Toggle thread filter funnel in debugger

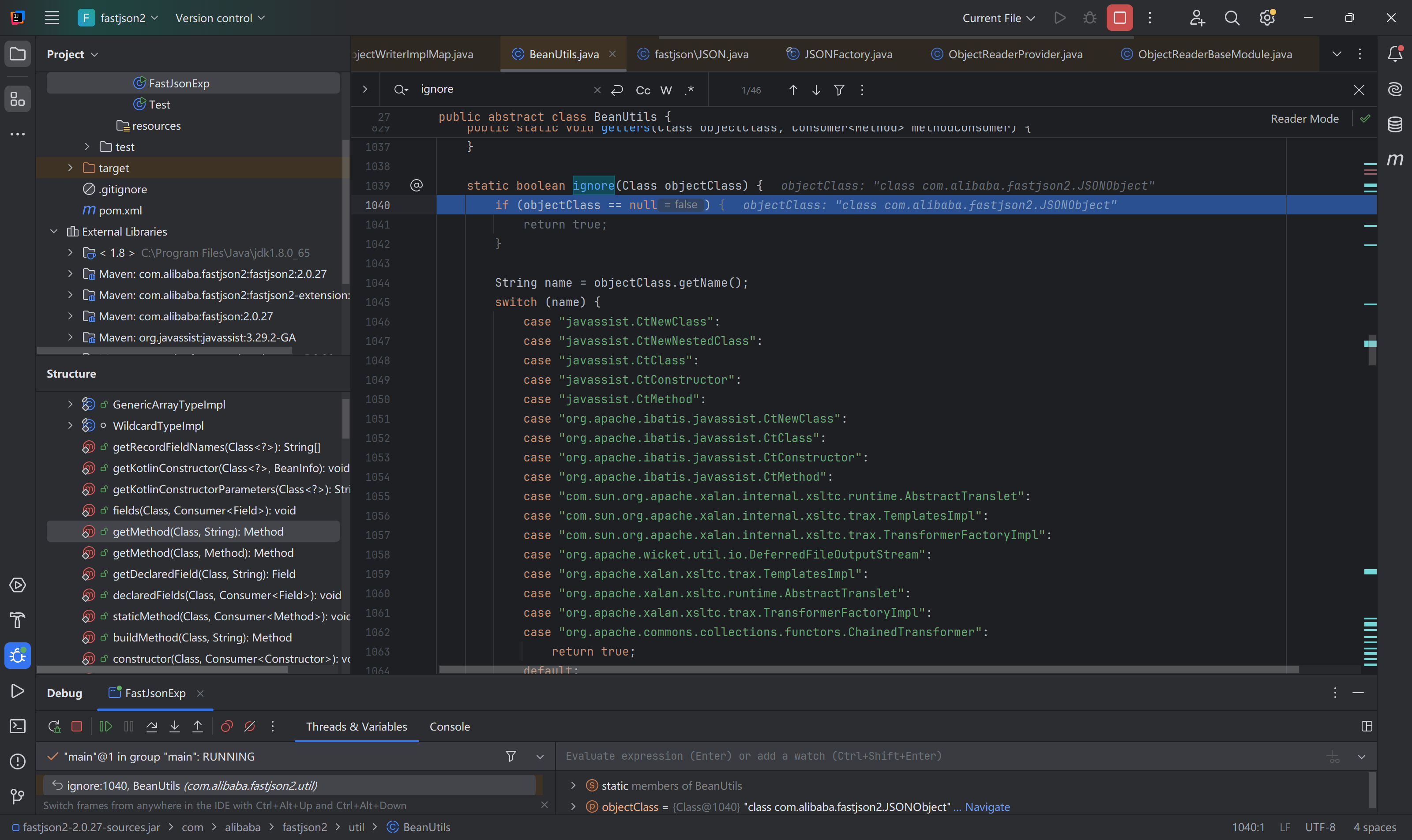(x=511, y=756)
